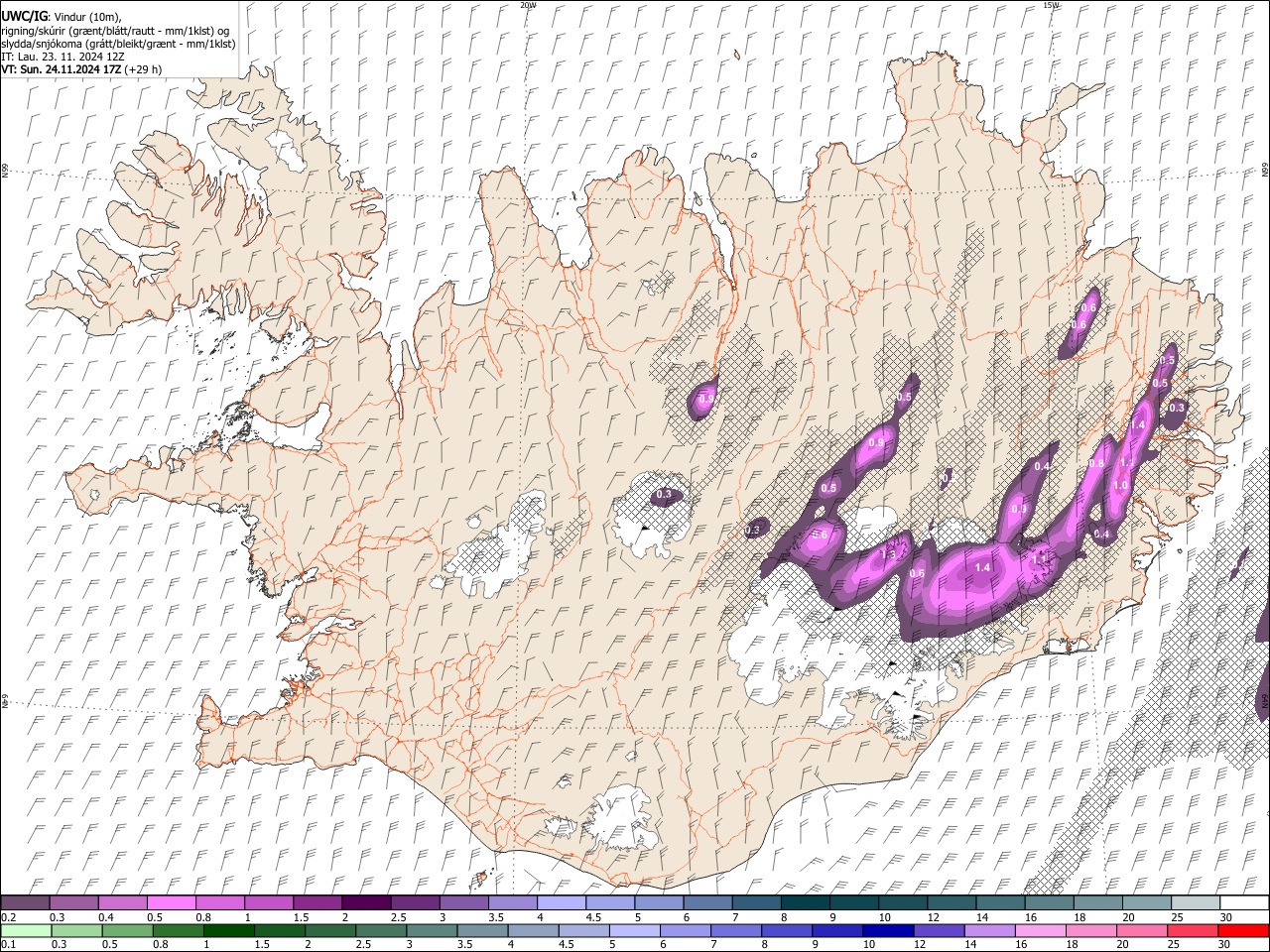Viewport: 1270px width, 952px height.
Task: Click the 0.8 snowfall value on map
Action: click(x=1096, y=463)
